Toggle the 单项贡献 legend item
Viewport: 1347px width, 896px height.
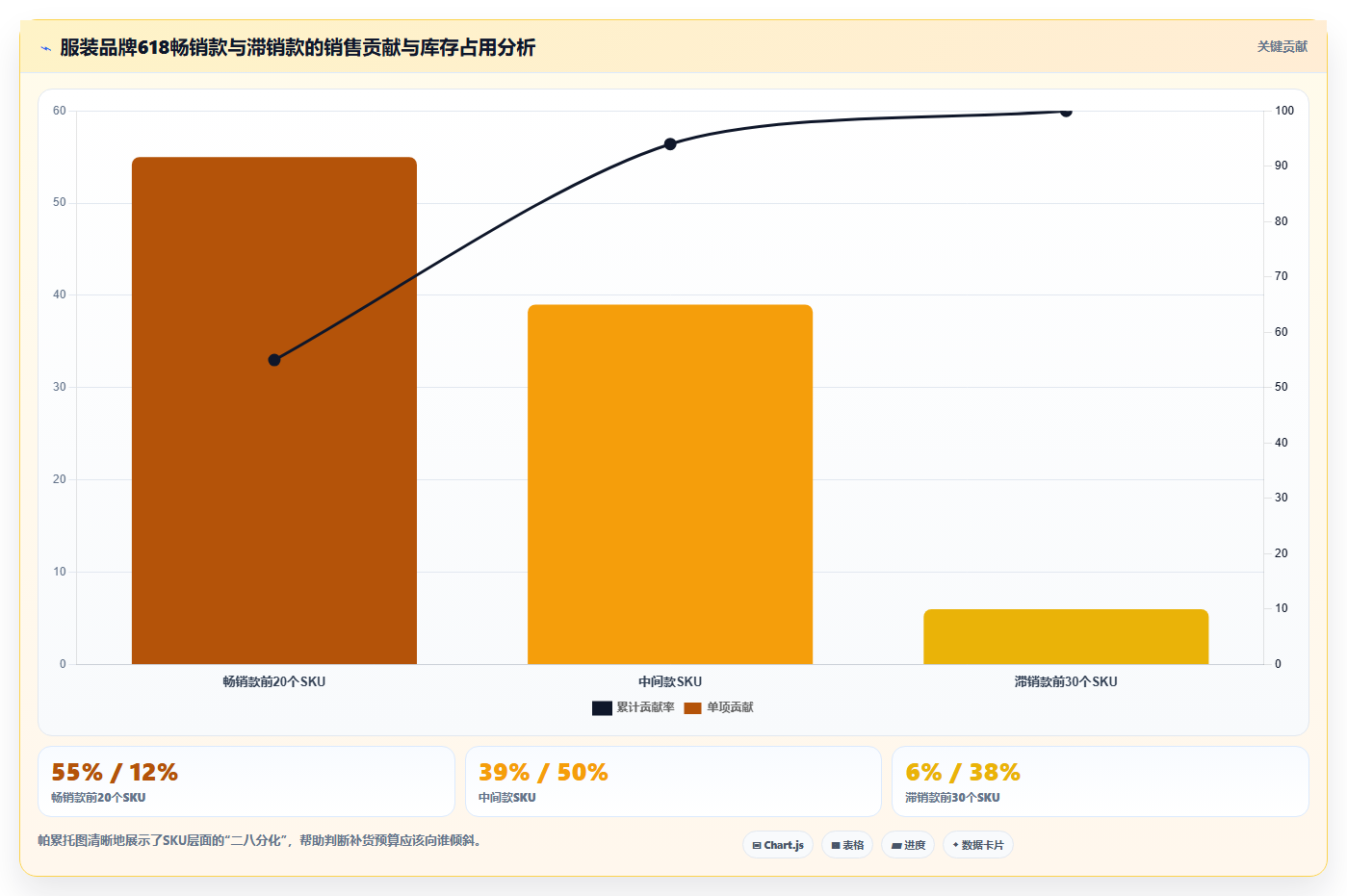(x=718, y=707)
